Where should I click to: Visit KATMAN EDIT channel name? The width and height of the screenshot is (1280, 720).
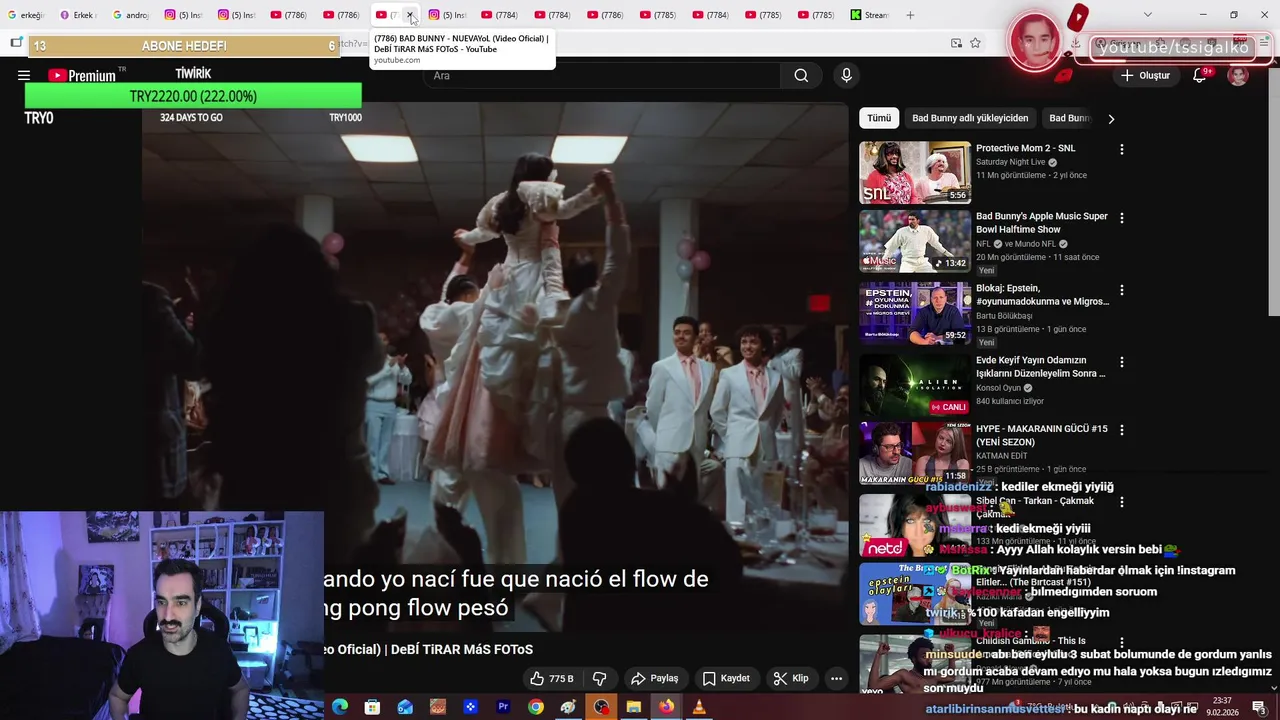(x=1002, y=456)
